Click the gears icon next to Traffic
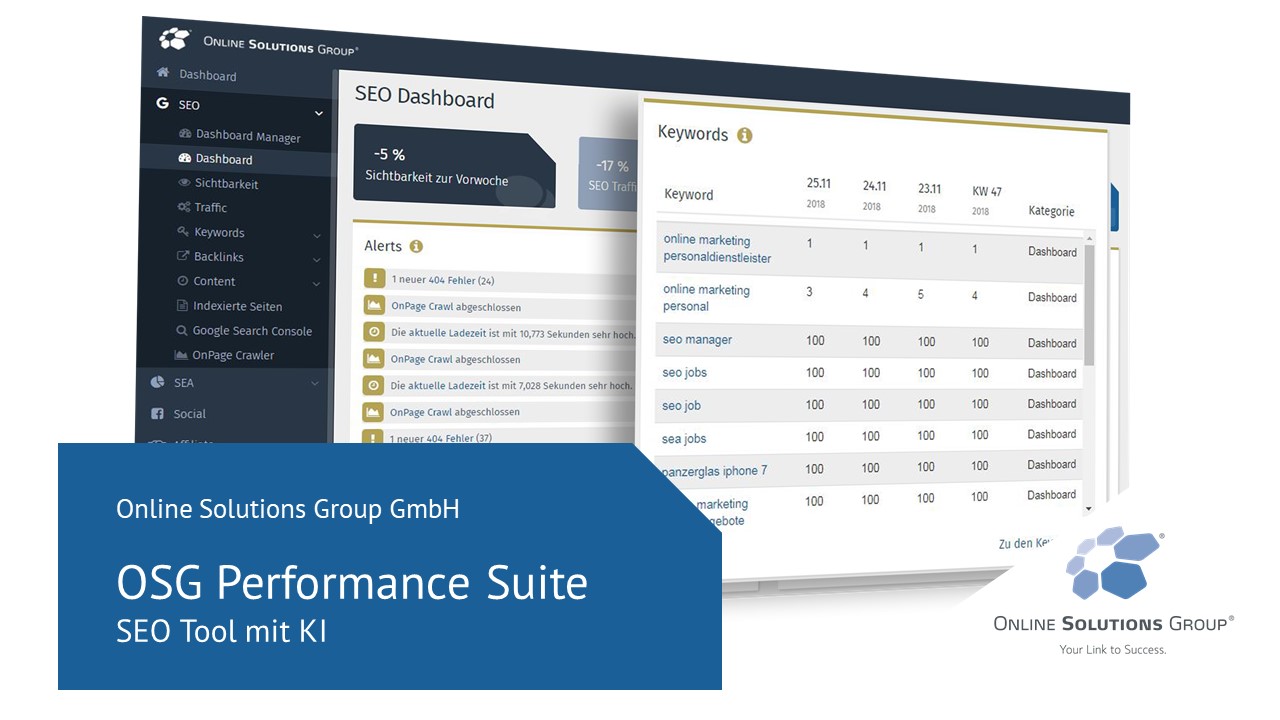1280x720 pixels. coord(184,207)
